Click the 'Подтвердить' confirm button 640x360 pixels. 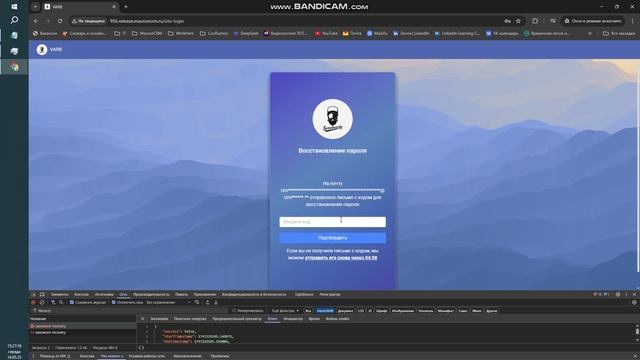[332, 238]
